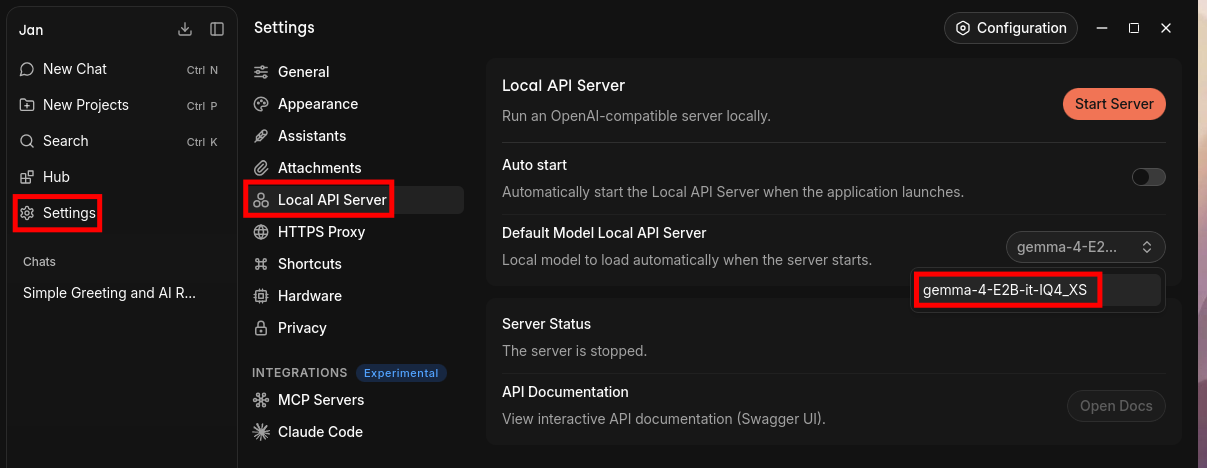This screenshot has width=1207, height=468.
Task: Click the download icon beside Jan title
Action: pos(184,29)
